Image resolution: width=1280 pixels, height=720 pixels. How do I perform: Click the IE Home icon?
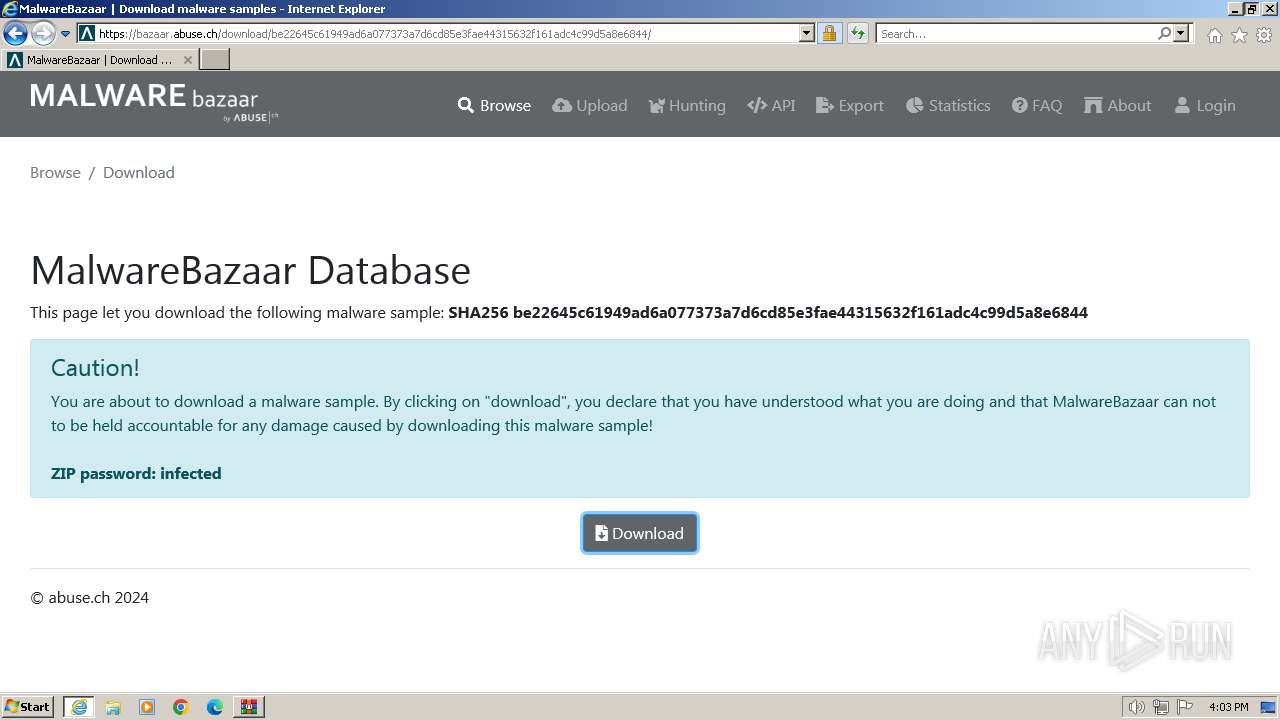pos(1214,35)
